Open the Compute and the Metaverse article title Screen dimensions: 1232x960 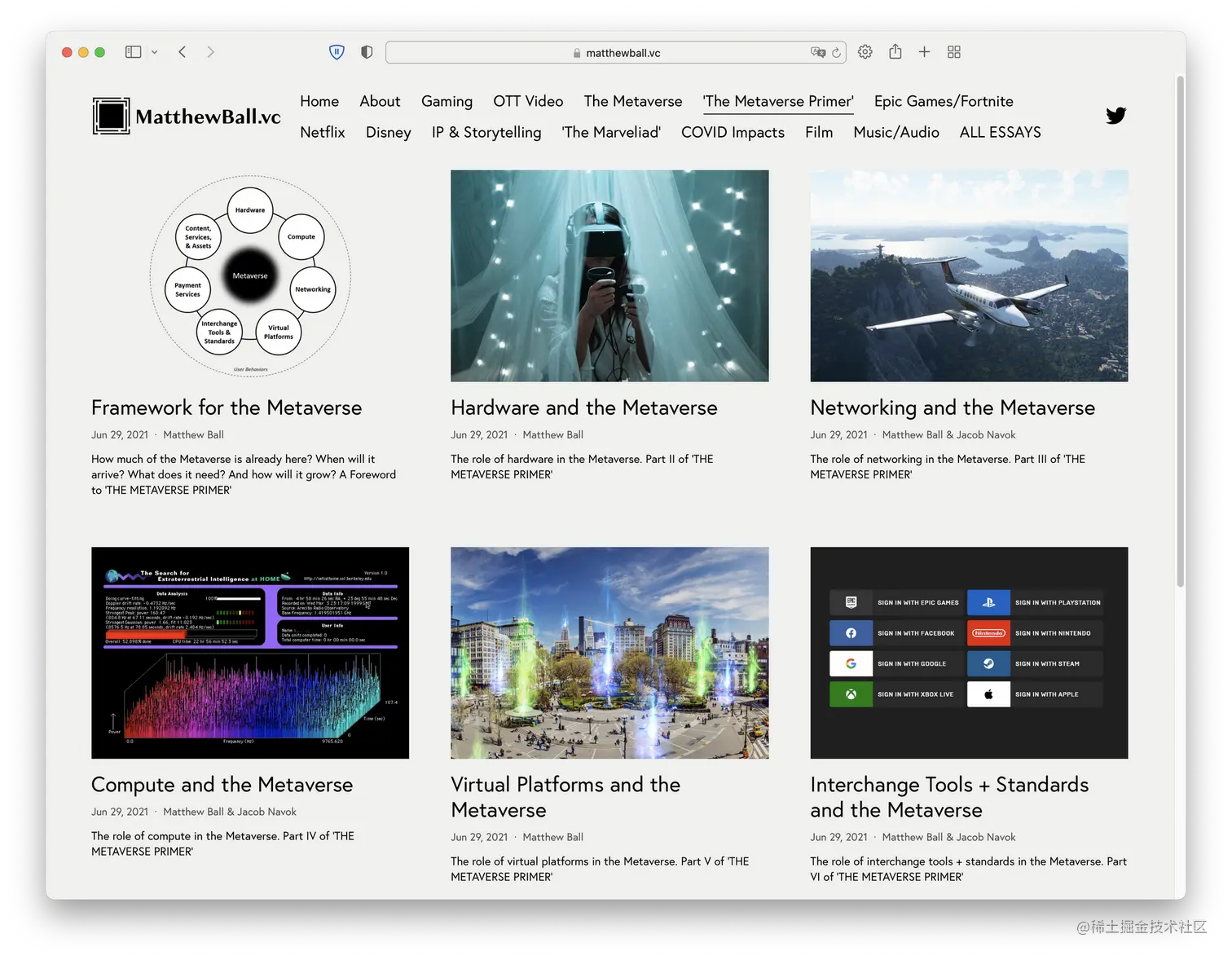(x=222, y=785)
